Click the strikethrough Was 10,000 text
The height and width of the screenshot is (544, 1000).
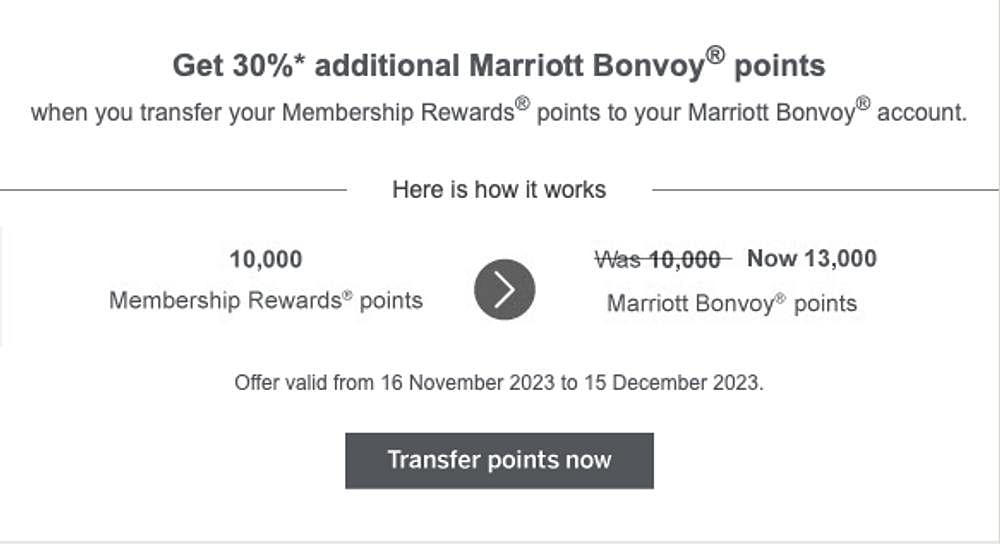click(663, 260)
